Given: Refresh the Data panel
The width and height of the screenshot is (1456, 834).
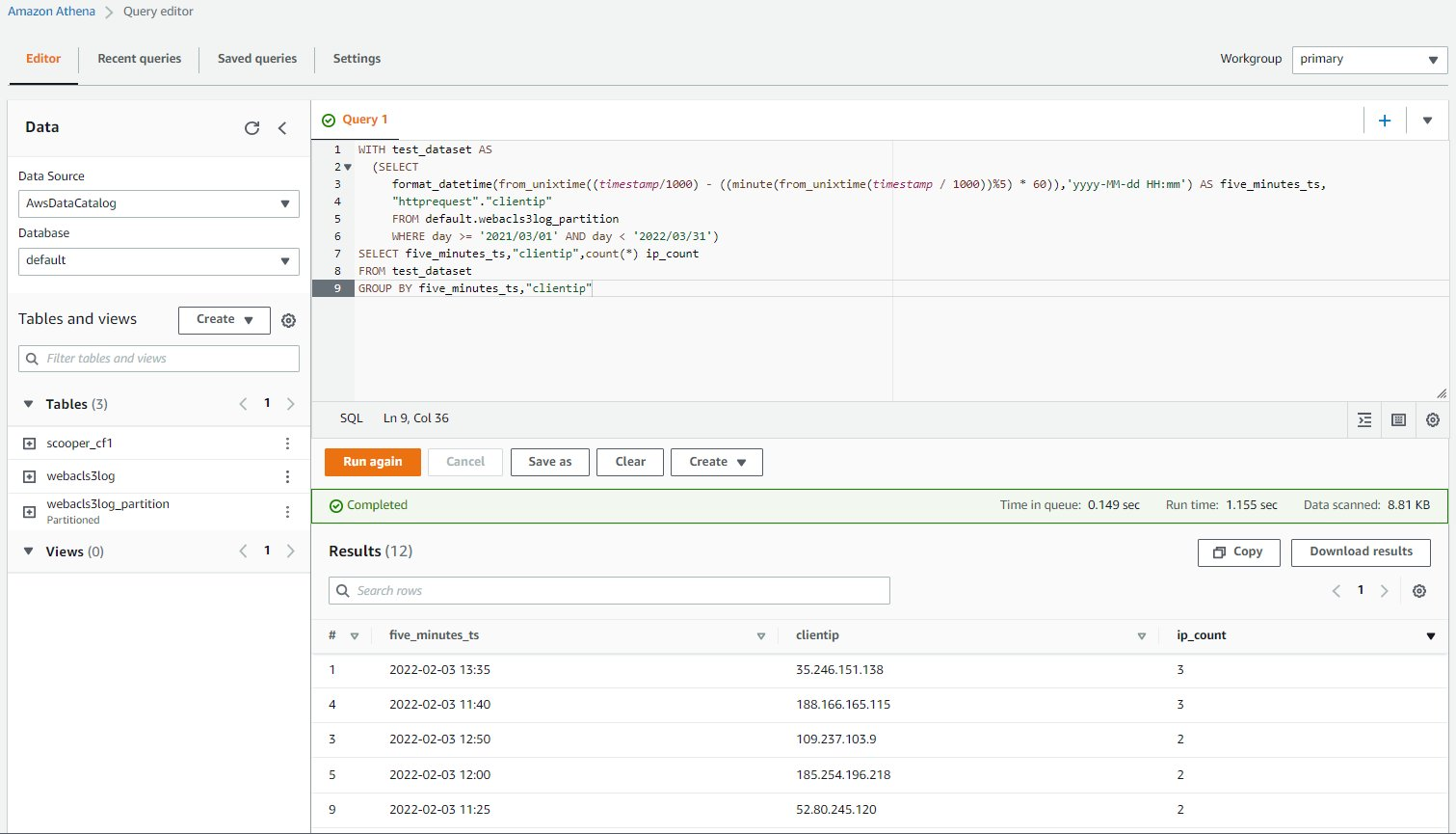Looking at the screenshot, I should point(251,128).
